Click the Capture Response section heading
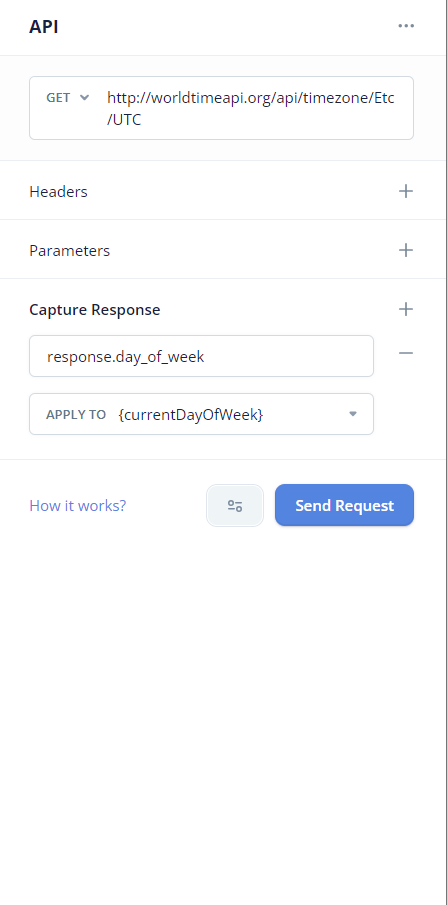This screenshot has width=447, height=905. 95,309
